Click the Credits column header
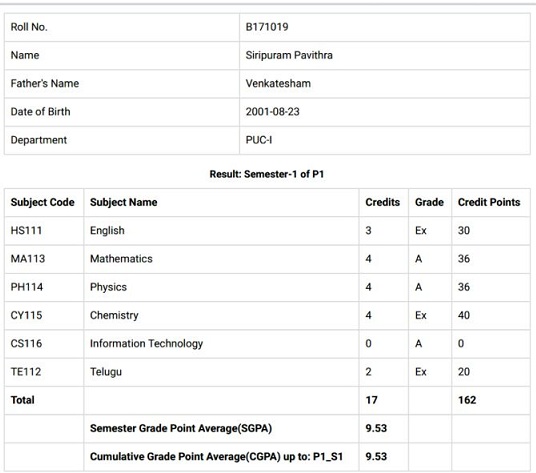 383,202
